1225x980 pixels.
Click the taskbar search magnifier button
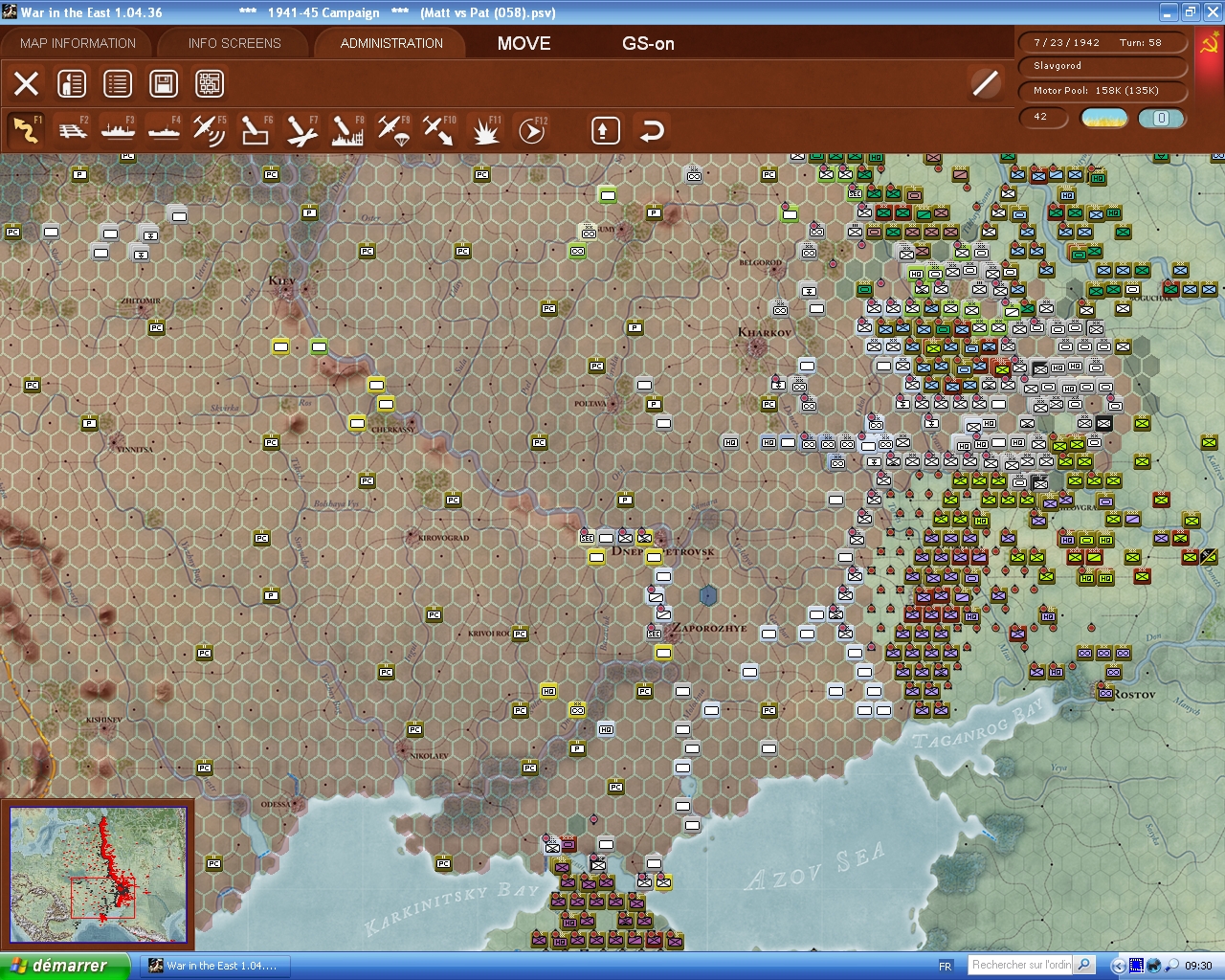point(1084,965)
